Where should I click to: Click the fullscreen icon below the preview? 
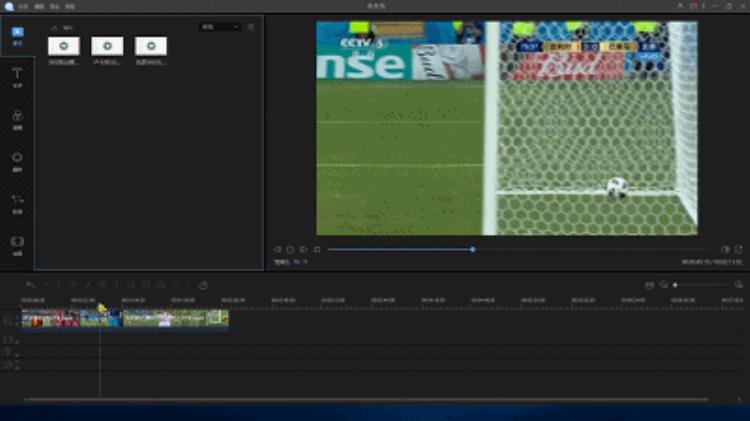pos(739,249)
